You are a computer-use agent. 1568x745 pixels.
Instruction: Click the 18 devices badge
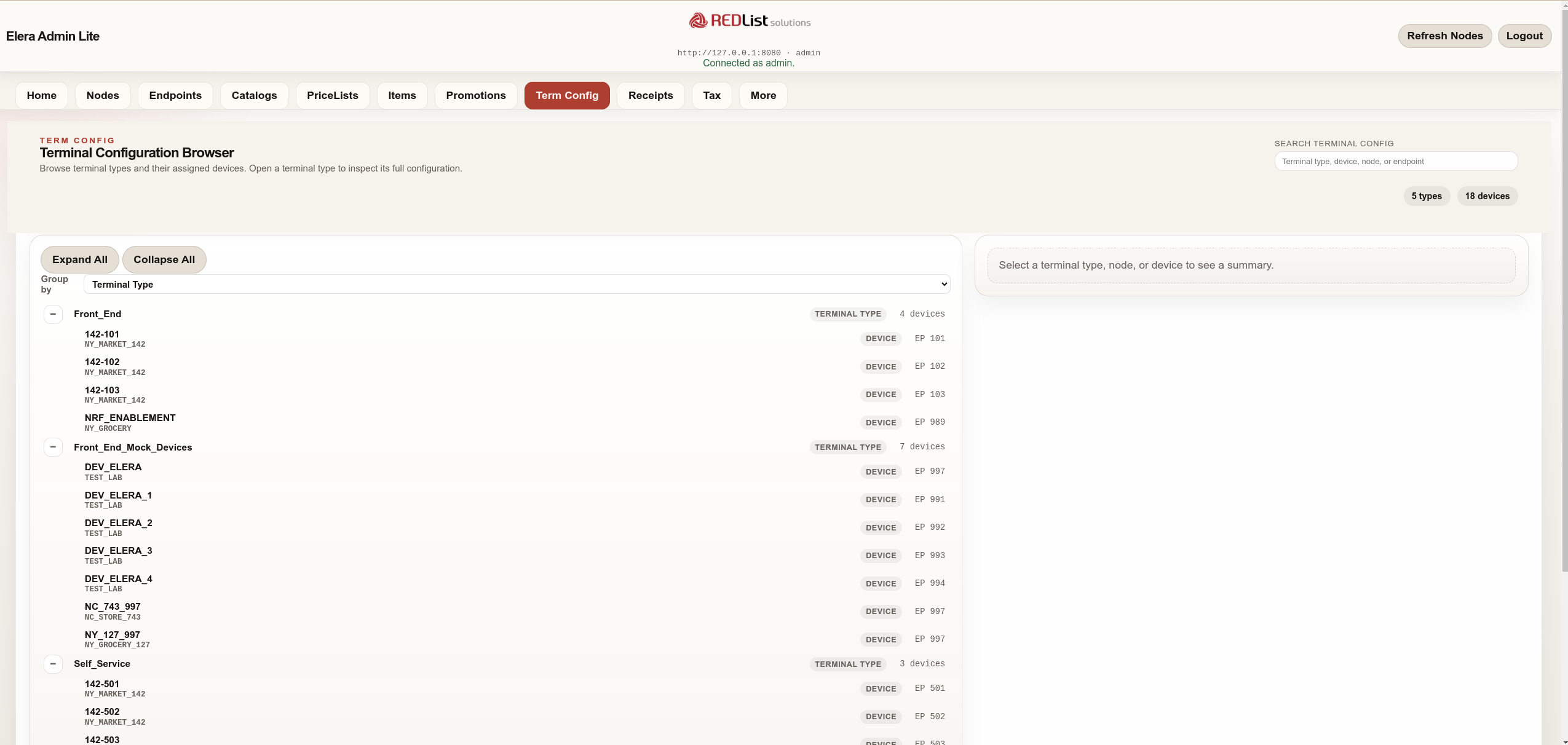[1487, 196]
